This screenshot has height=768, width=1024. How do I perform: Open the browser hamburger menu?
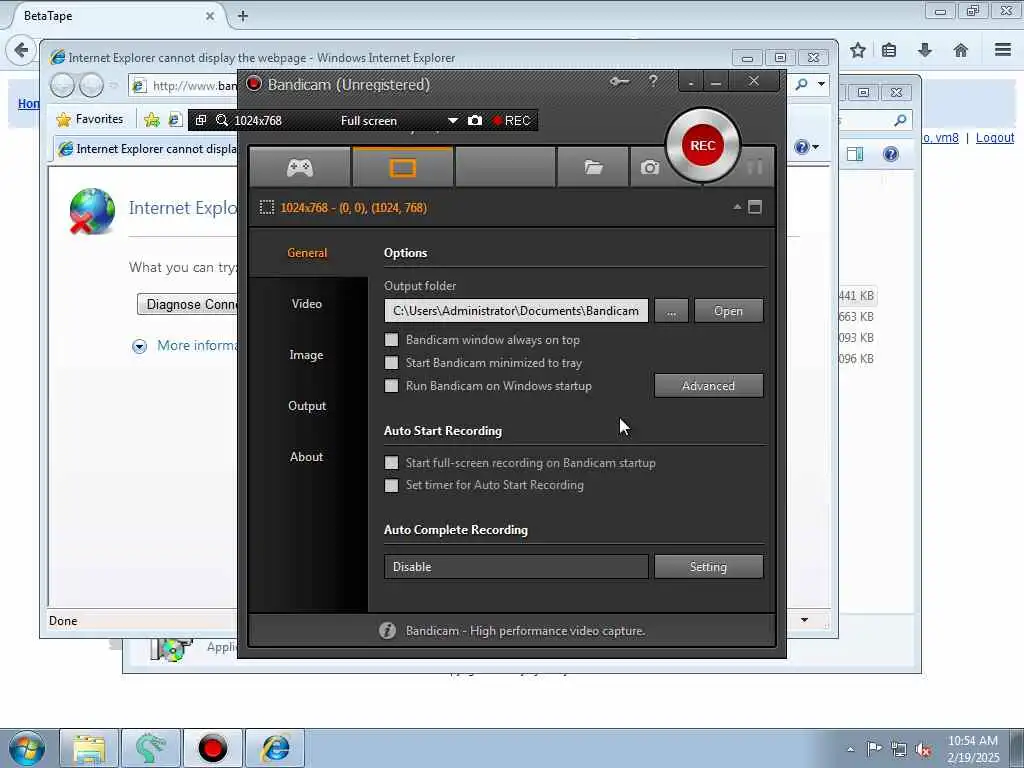coord(1003,50)
